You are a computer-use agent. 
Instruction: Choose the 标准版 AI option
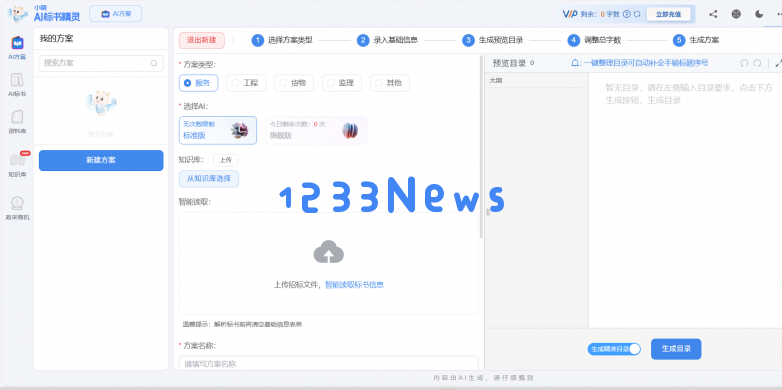pos(218,130)
